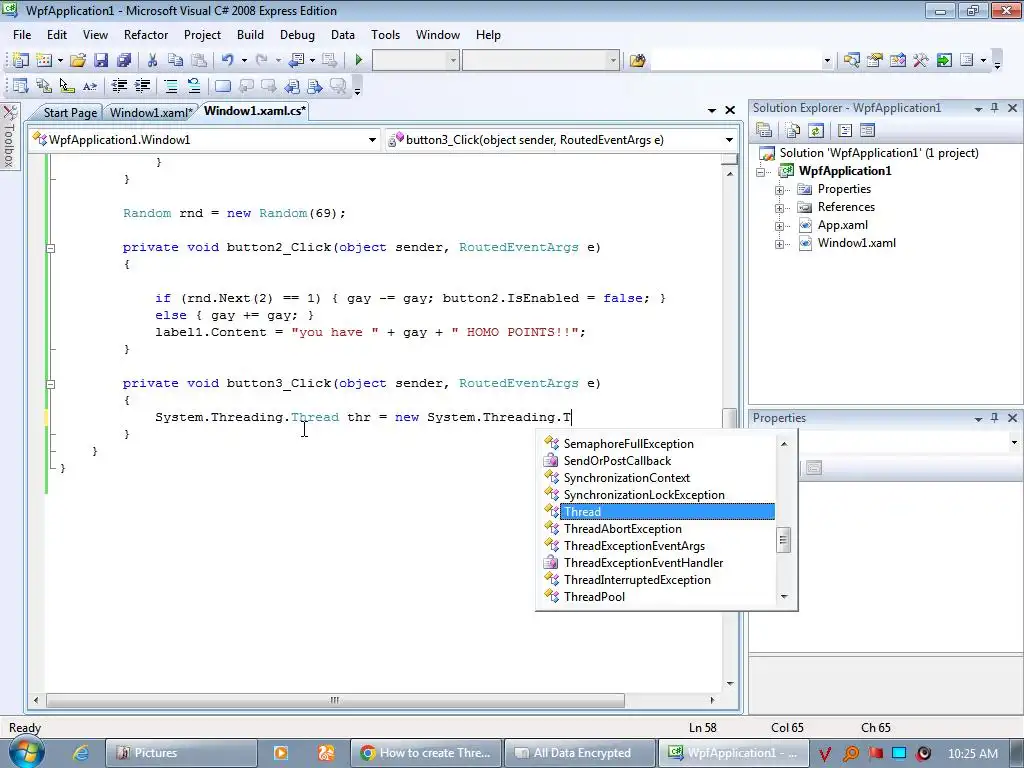Click the Find in Files icon

point(637,61)
